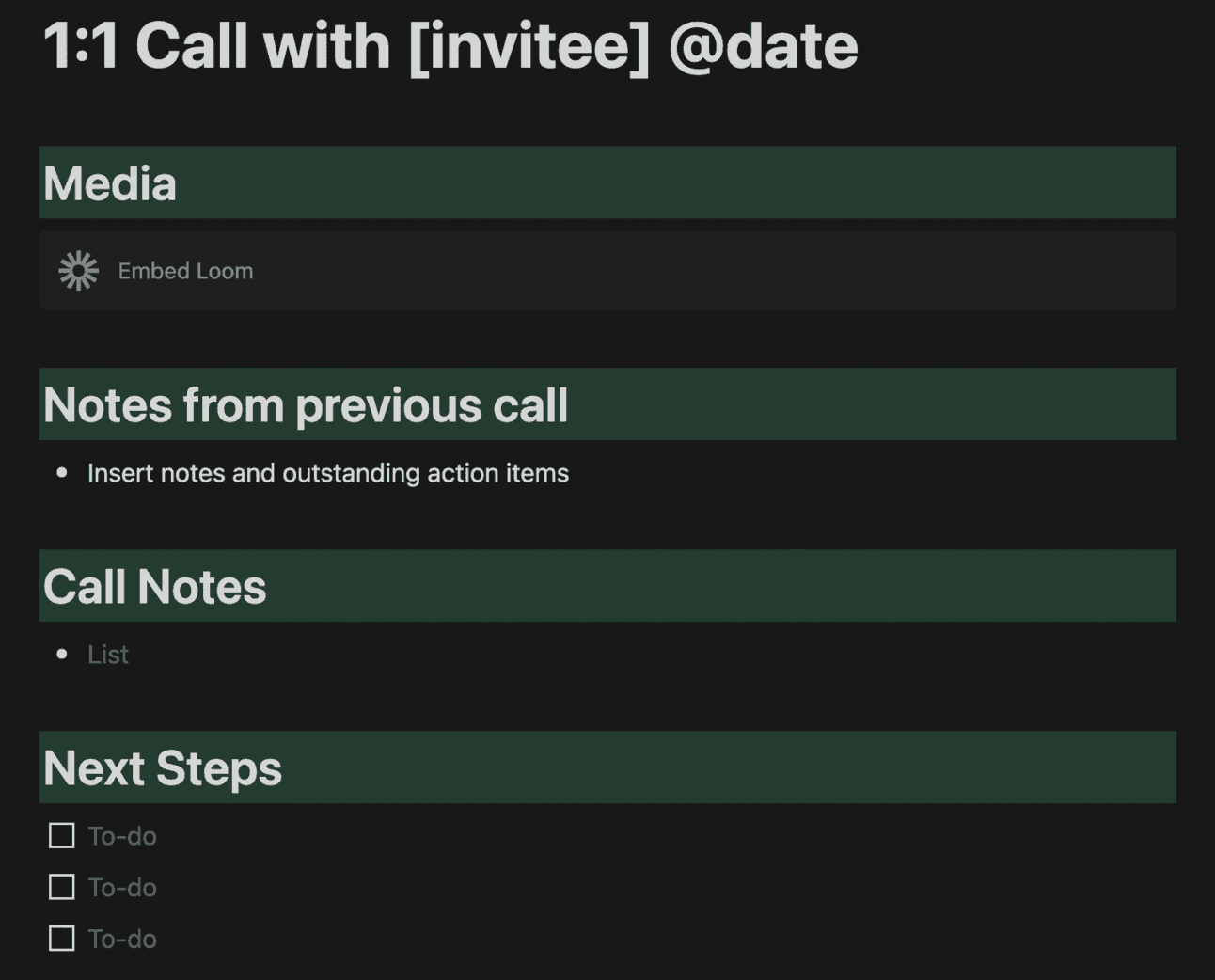
Task: Select the second To-do text field
Action: click(x=122, y=888)
